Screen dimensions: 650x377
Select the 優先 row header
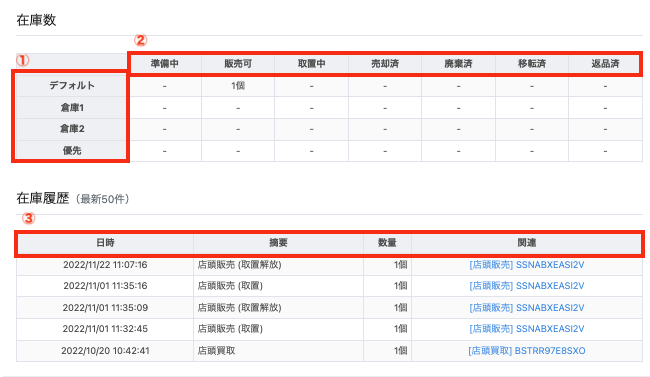pyautogui.click(x=72, y=151)
